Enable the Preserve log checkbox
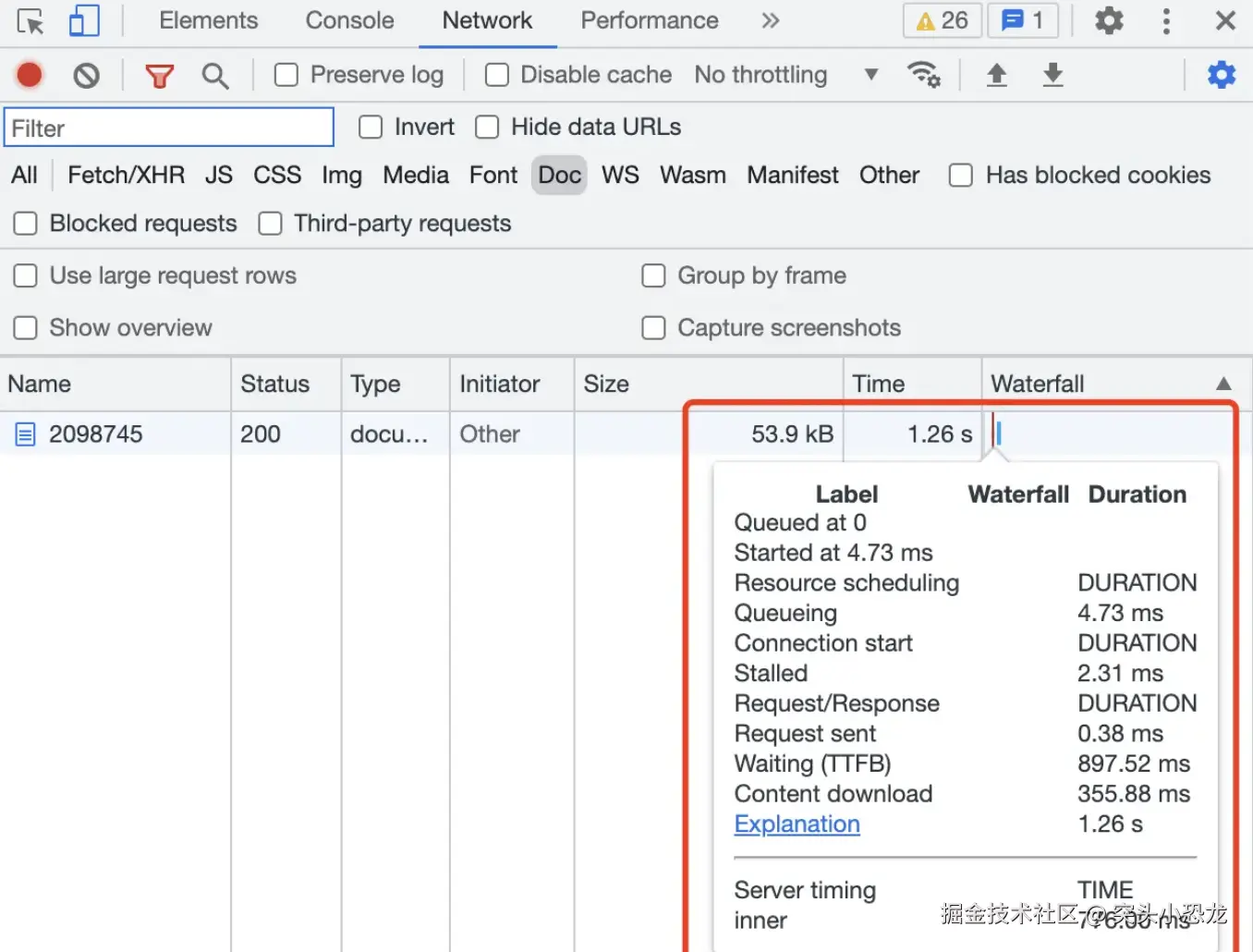 [286, 75]
